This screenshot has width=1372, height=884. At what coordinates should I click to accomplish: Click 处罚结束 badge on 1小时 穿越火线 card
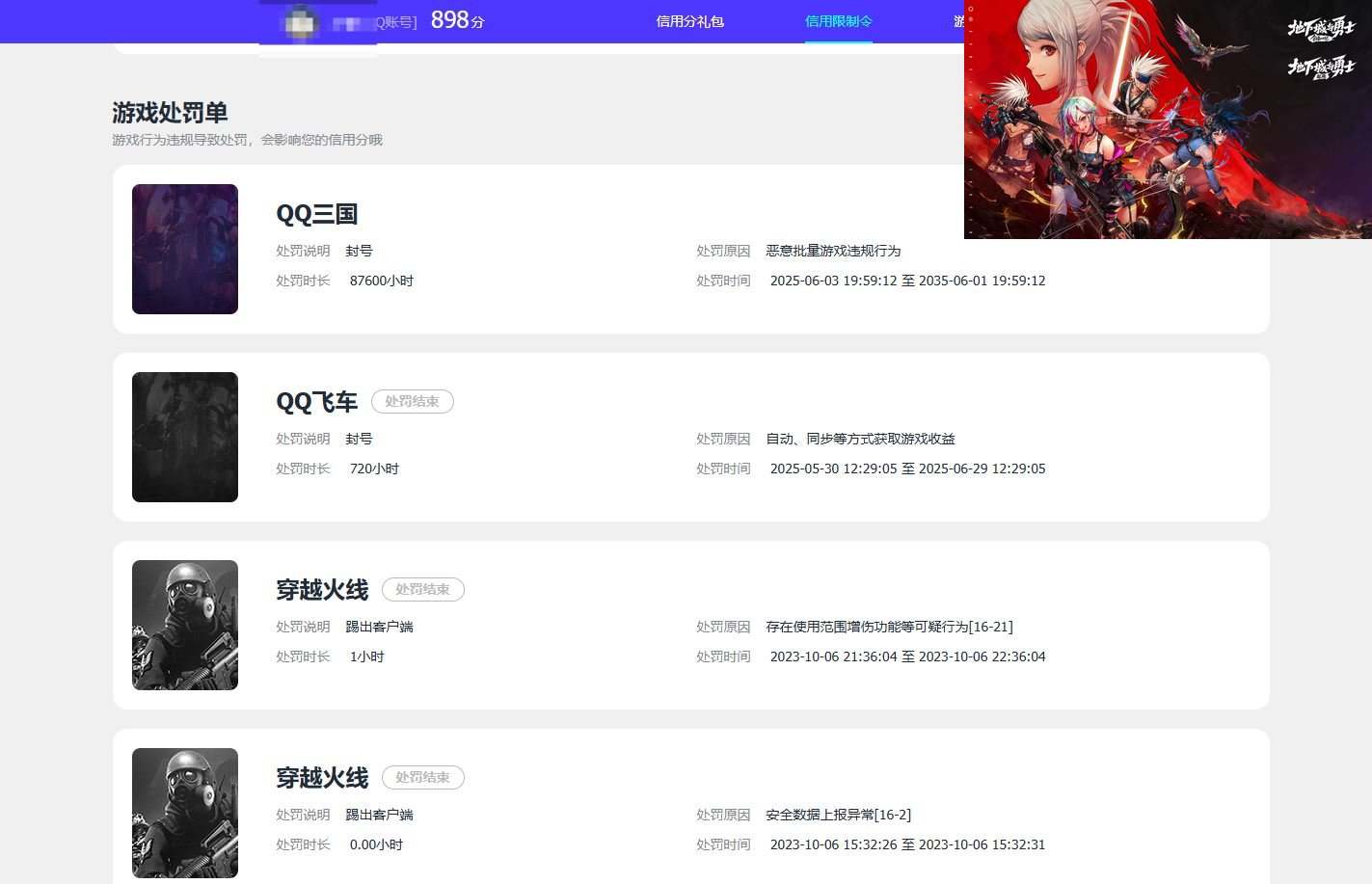point(423,590)
